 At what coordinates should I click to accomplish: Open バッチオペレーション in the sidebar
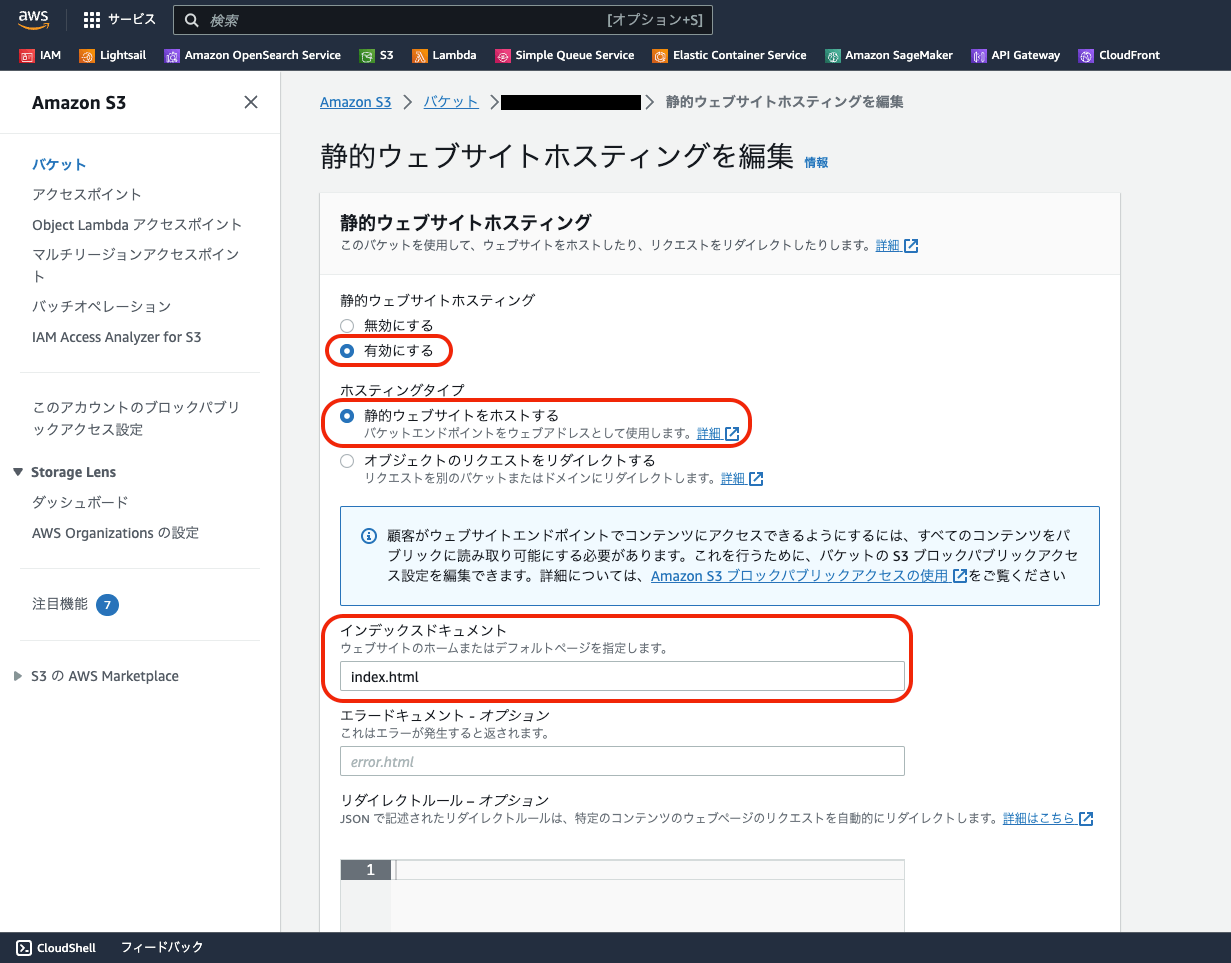click(101, 306)
